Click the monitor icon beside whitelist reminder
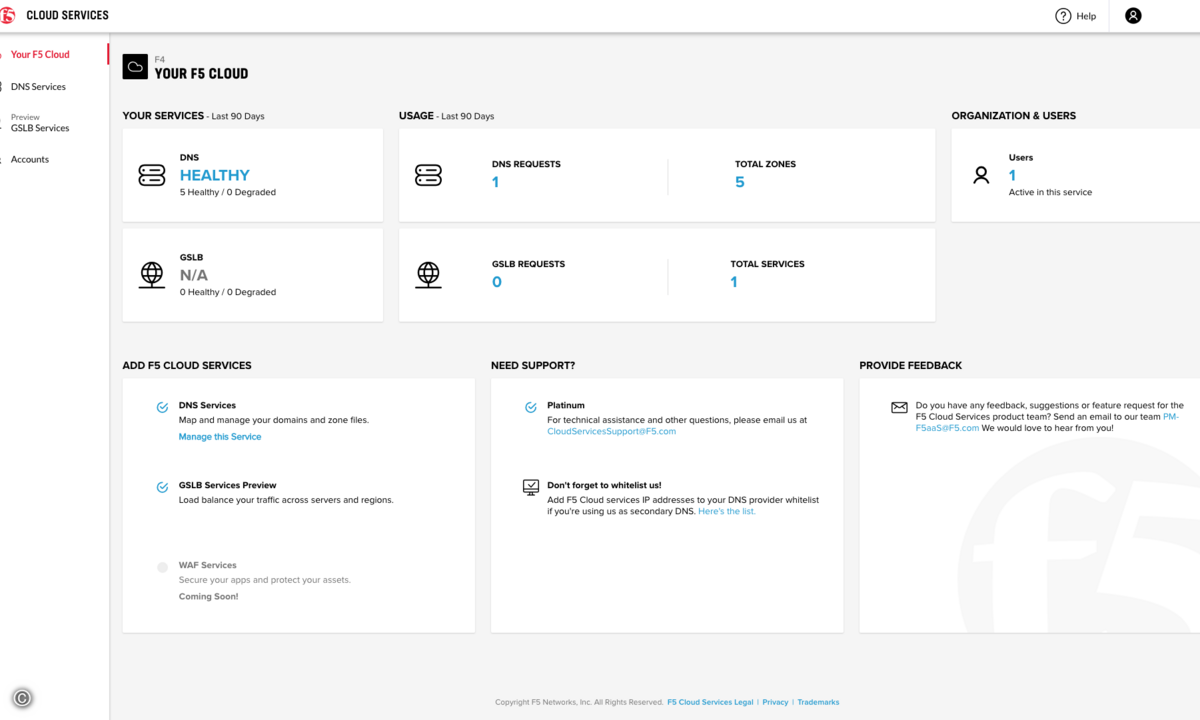This screenshot has height=720, width=1200. tap(531, 487)
